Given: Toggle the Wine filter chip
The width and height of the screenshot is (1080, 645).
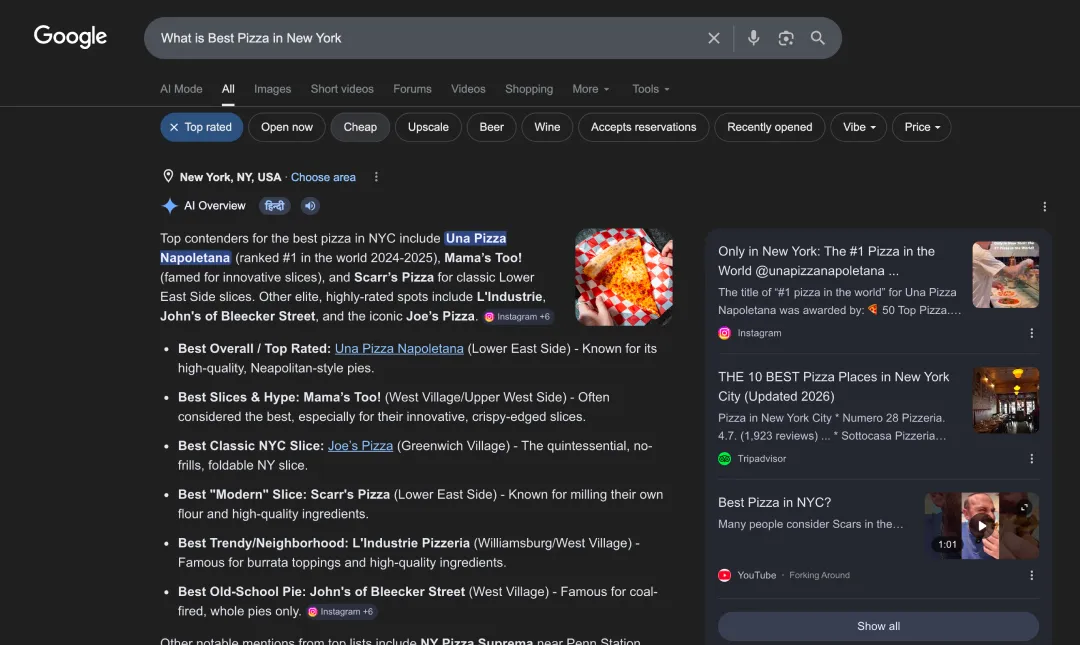Looking at the screenshot, I should point(547,127).
